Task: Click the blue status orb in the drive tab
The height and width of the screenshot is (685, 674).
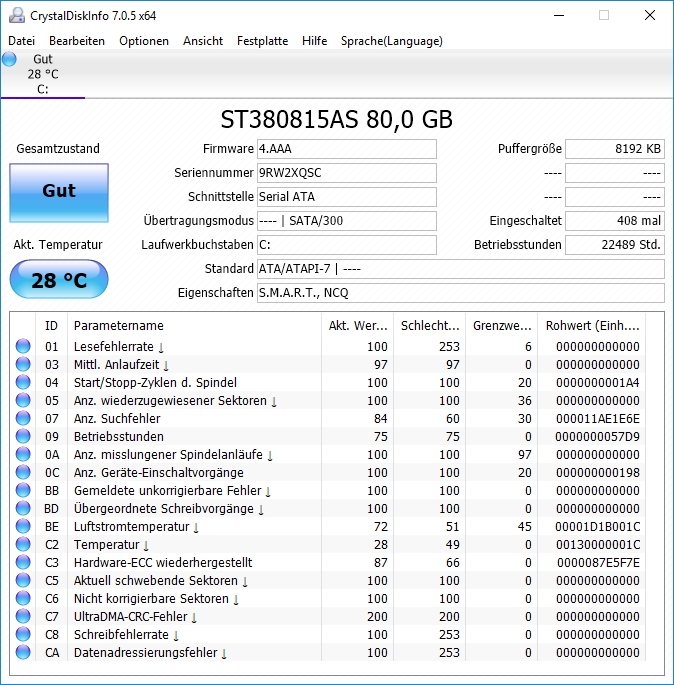Action: pos(9,59)
